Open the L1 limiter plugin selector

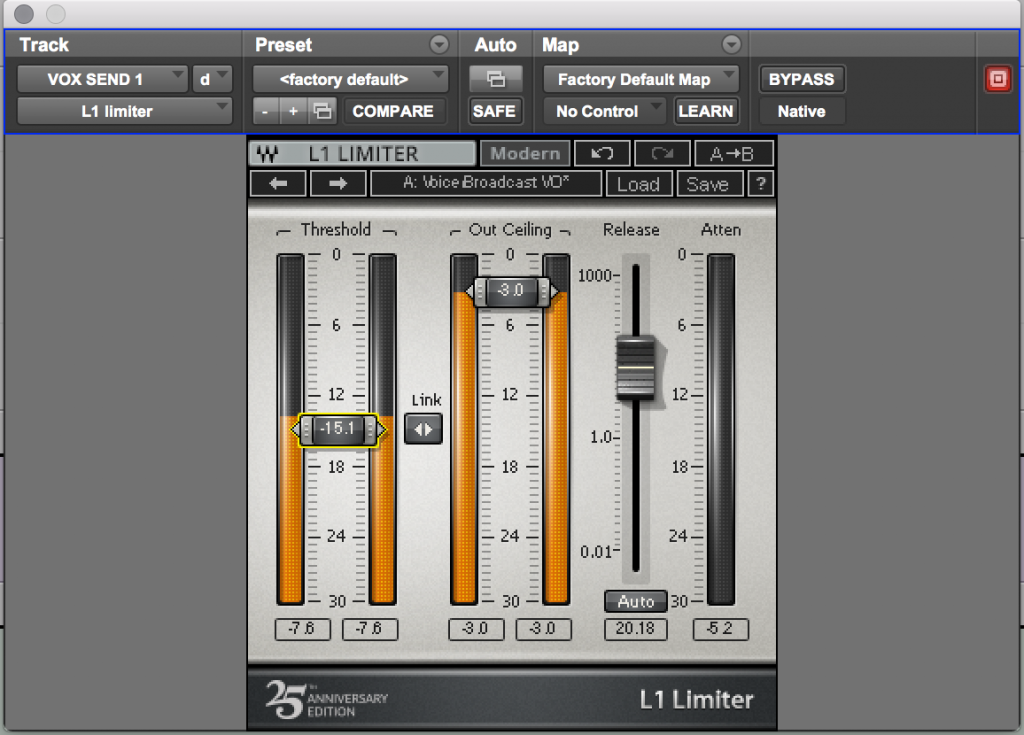click(x=124, y=111)
